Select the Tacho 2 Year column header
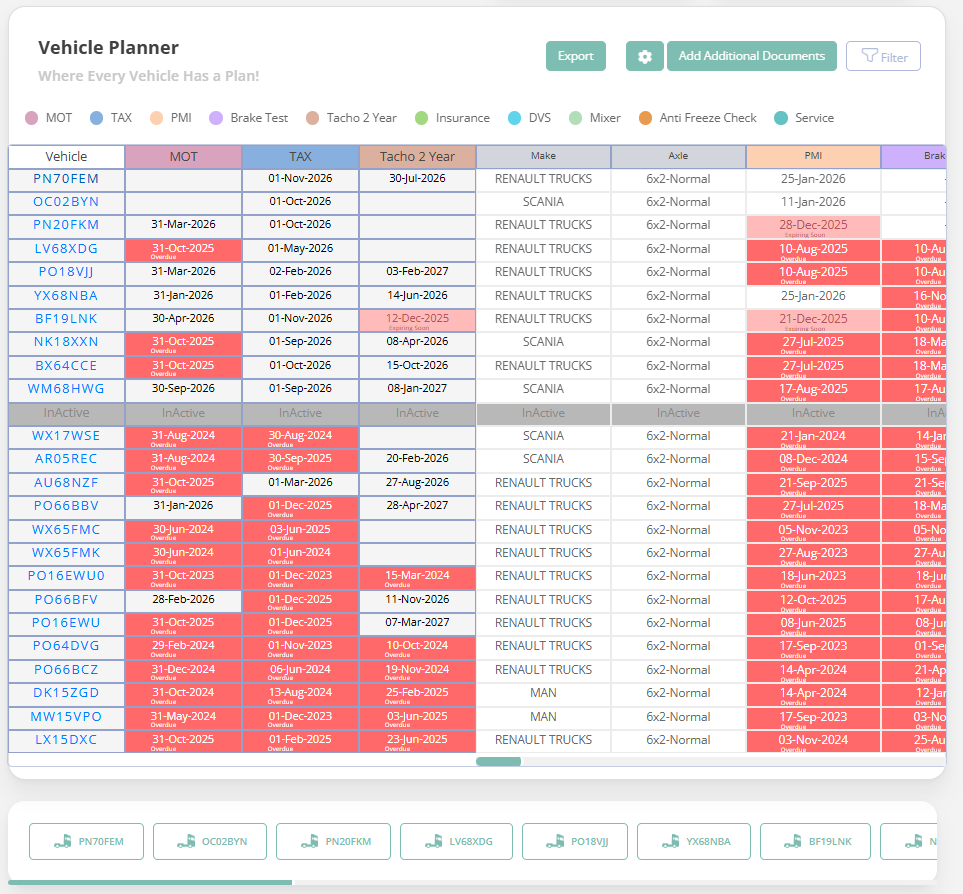The width and height of the screenshot is (963, 894). (x=417, y=157)
